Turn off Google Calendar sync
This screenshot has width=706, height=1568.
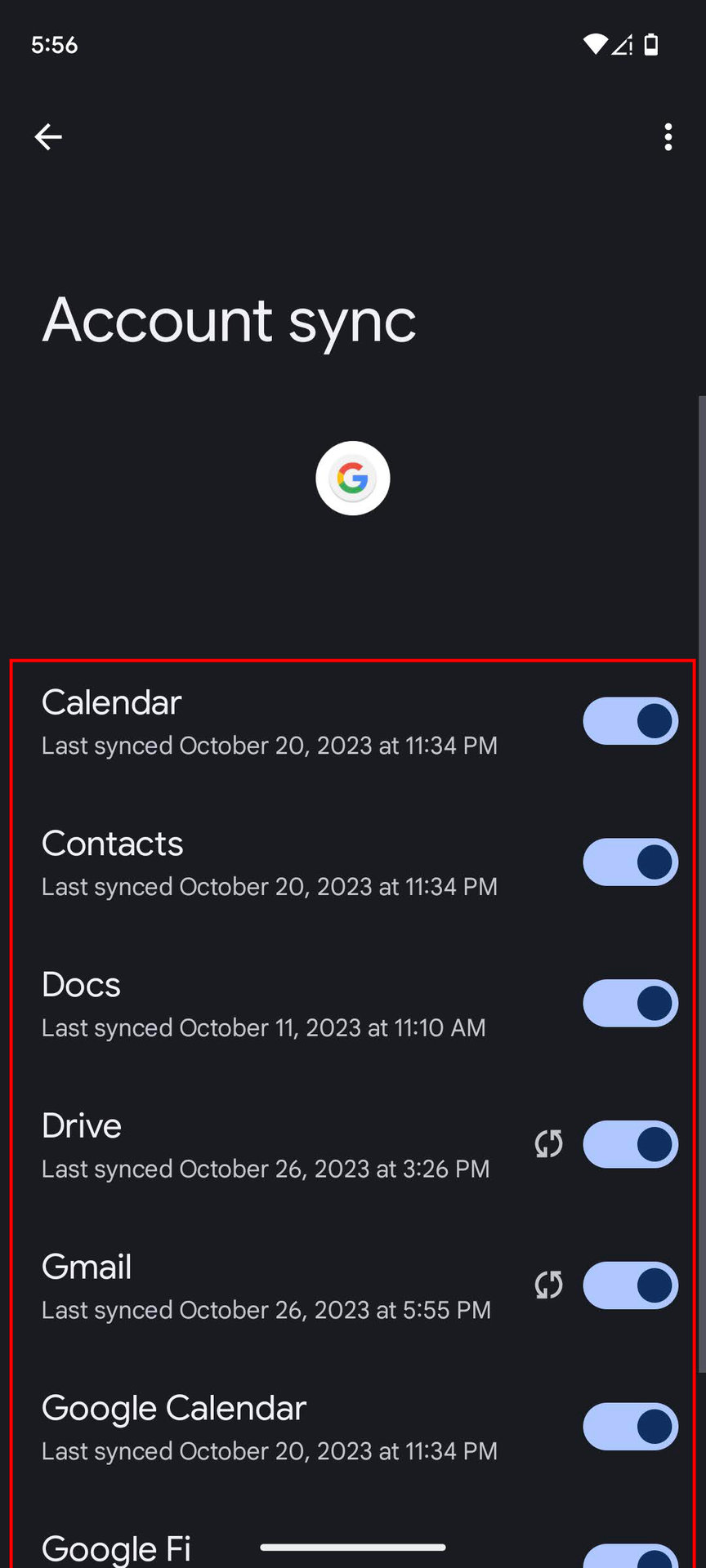pyautogui.click(x=630, y=1427)
